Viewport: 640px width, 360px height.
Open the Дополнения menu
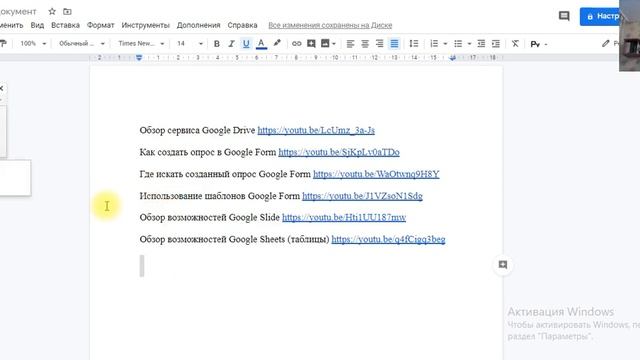point(198,25)
